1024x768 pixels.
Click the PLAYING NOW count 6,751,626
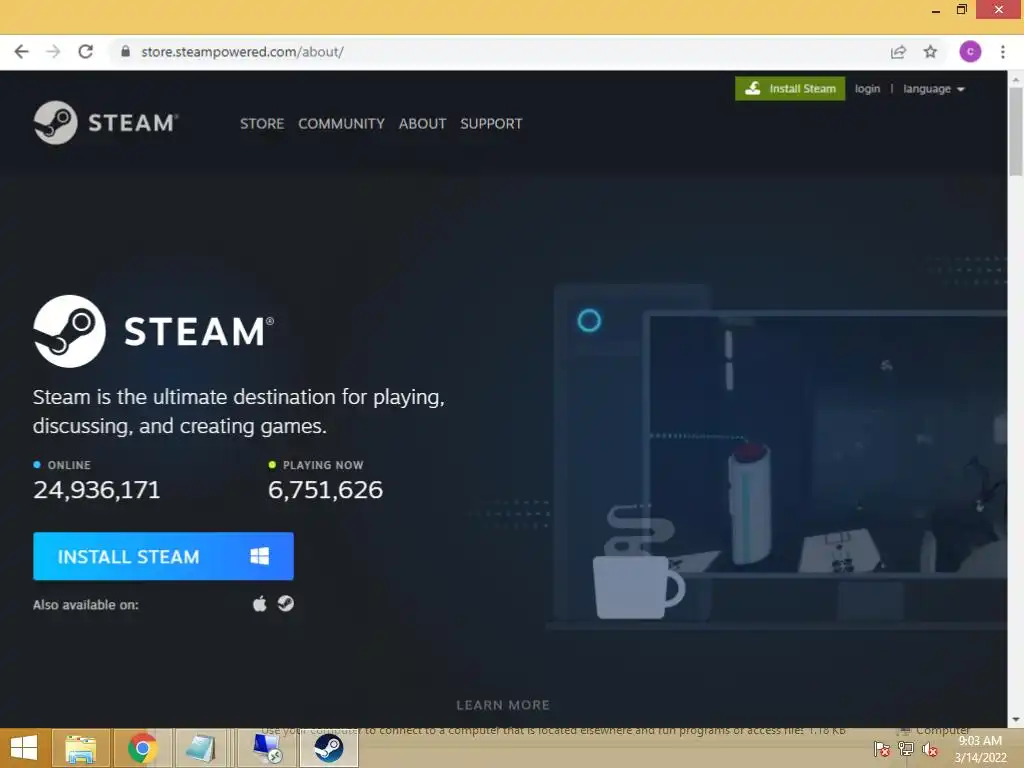325,490
